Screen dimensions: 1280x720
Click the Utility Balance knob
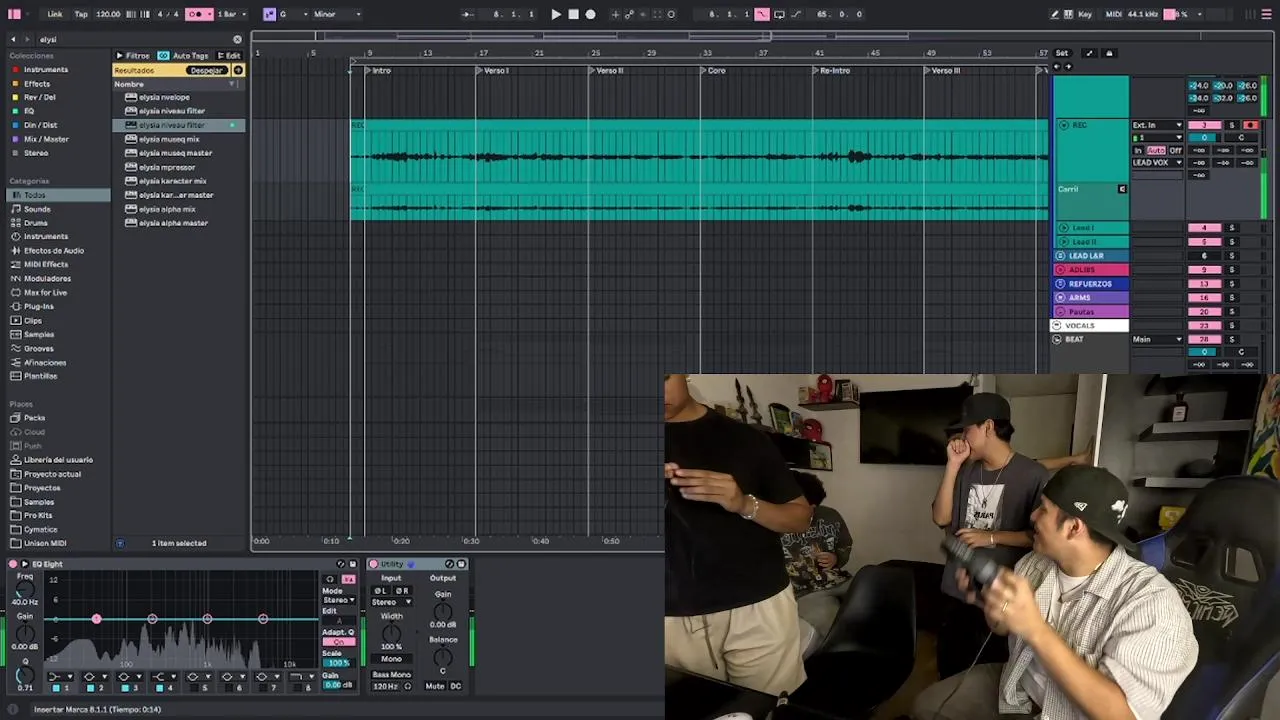pos(442,657)
